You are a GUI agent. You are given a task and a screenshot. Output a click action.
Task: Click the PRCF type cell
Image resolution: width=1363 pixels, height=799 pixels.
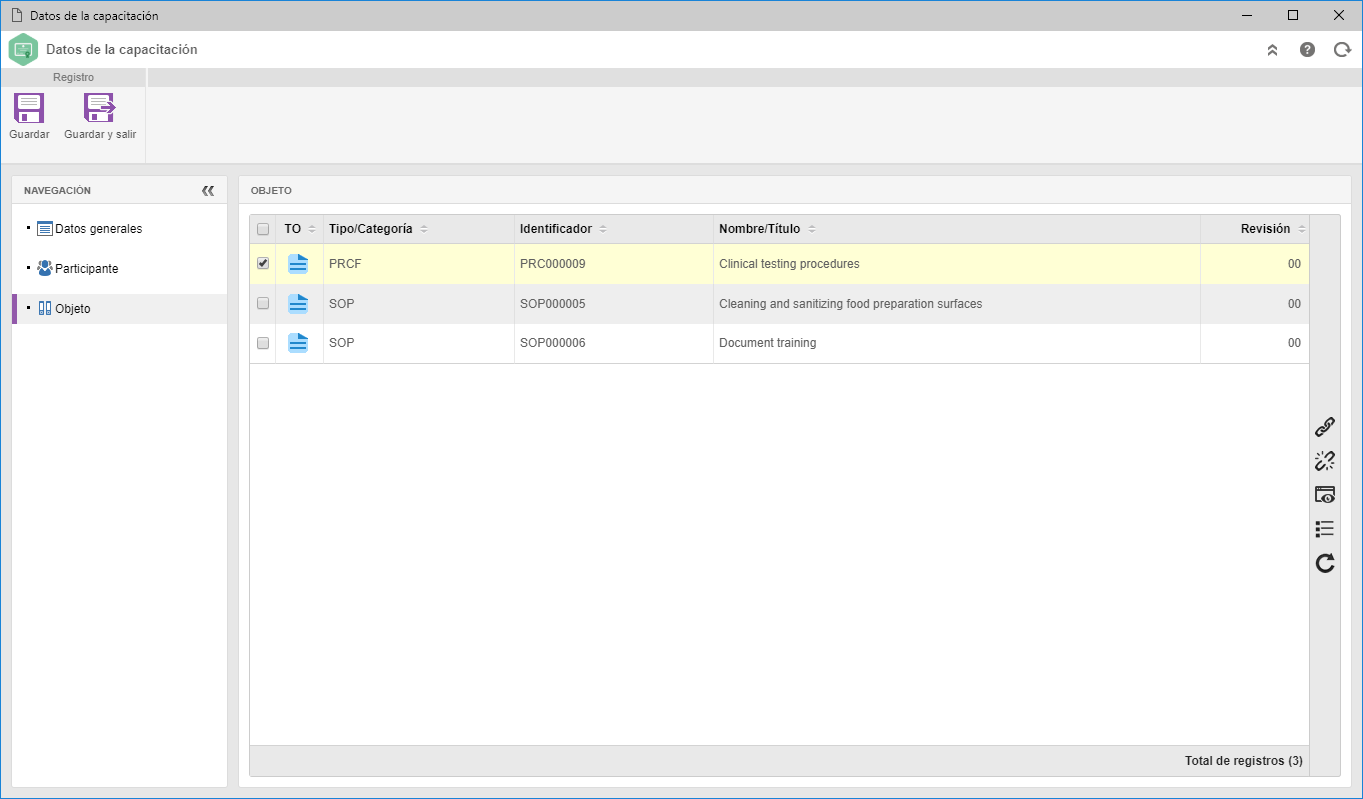(x=419, y=264)
